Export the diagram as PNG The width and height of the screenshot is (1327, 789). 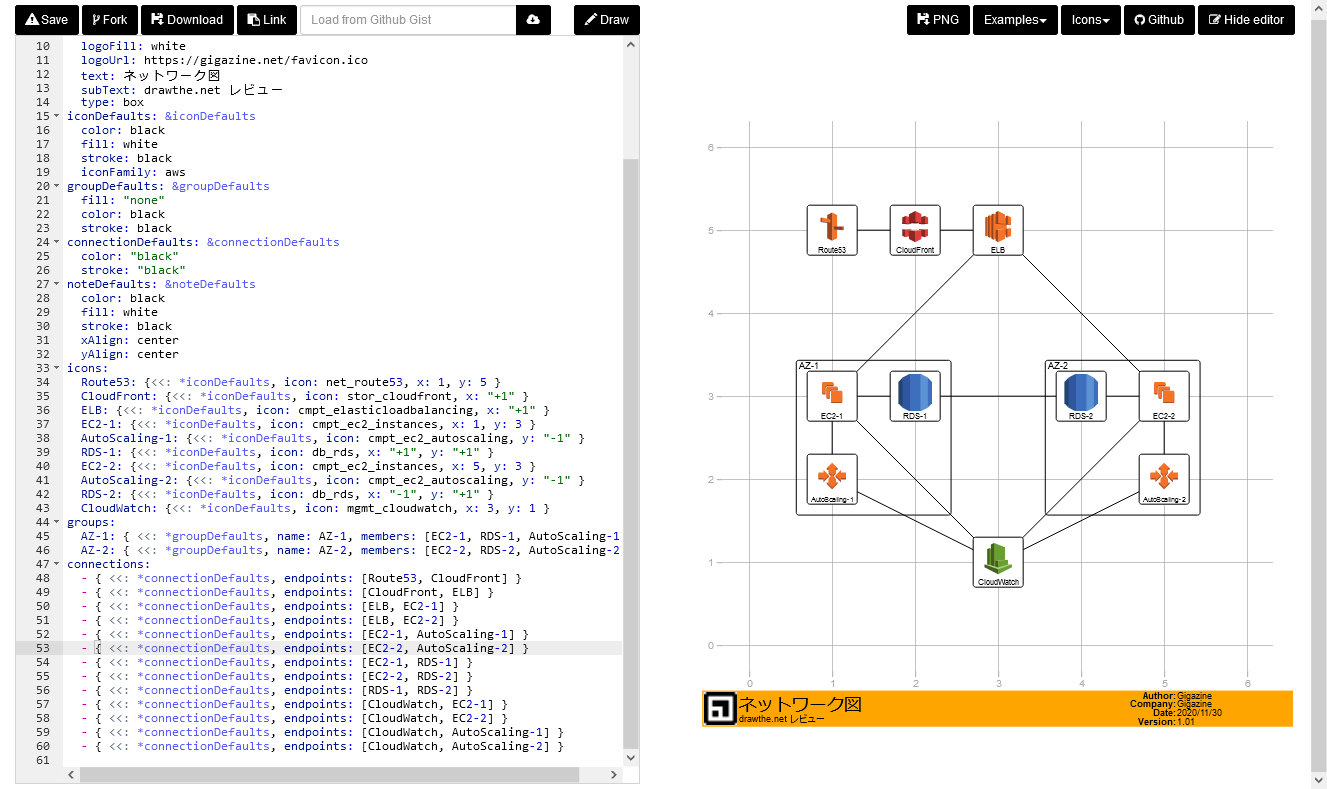tap(937, 19)
